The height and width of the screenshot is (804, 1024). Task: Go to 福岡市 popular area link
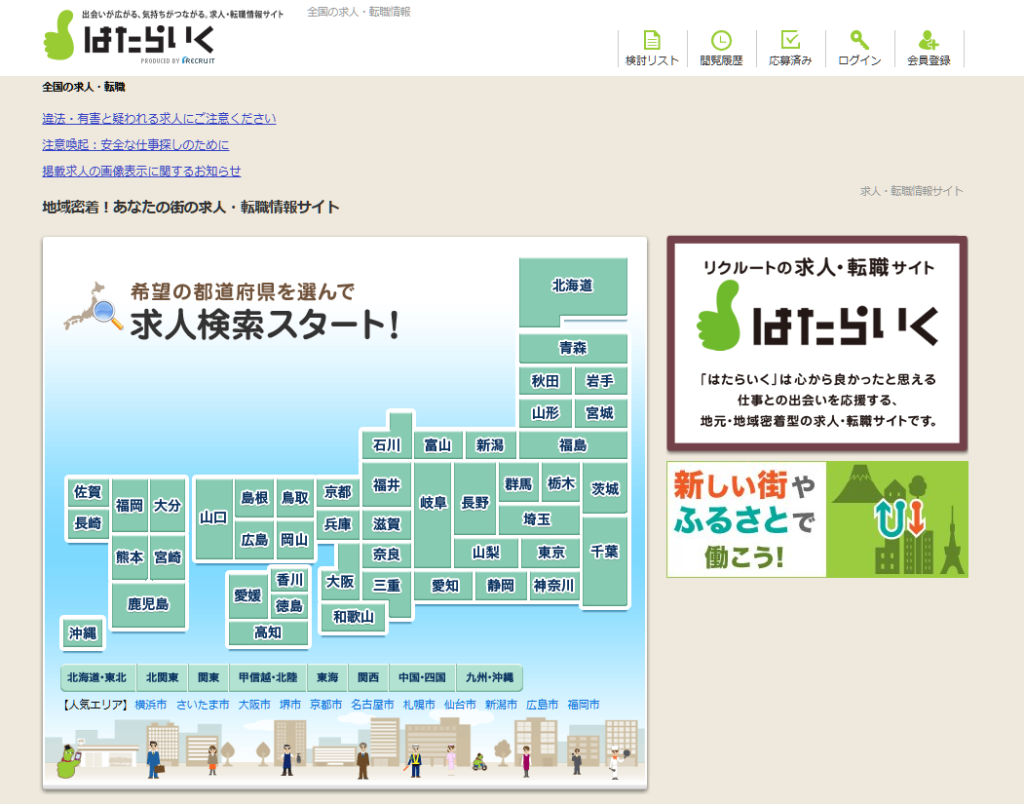point(583,705)
